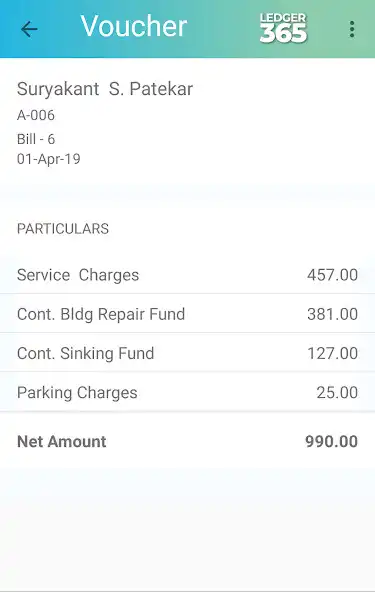Tap the 990.00 net total

click(332, 441)
